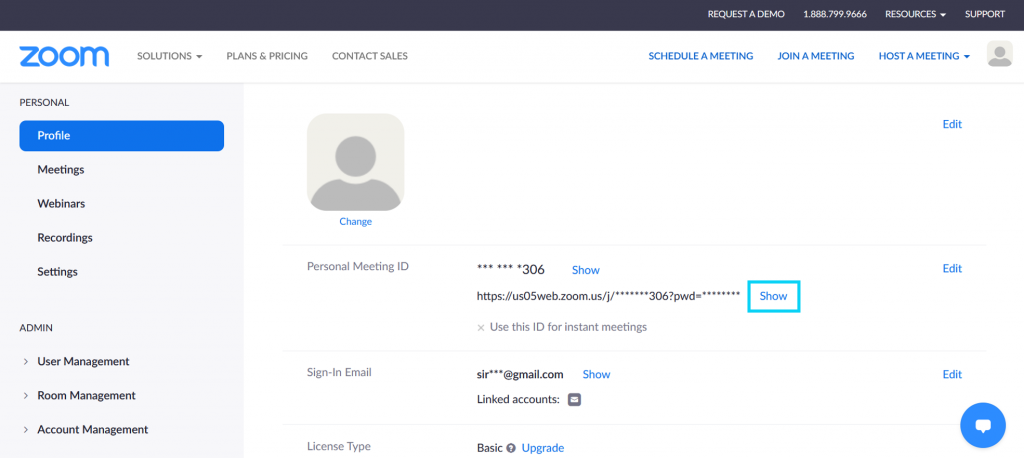
Task: Open the Solutions dropdown
Action: click(170, 56)
